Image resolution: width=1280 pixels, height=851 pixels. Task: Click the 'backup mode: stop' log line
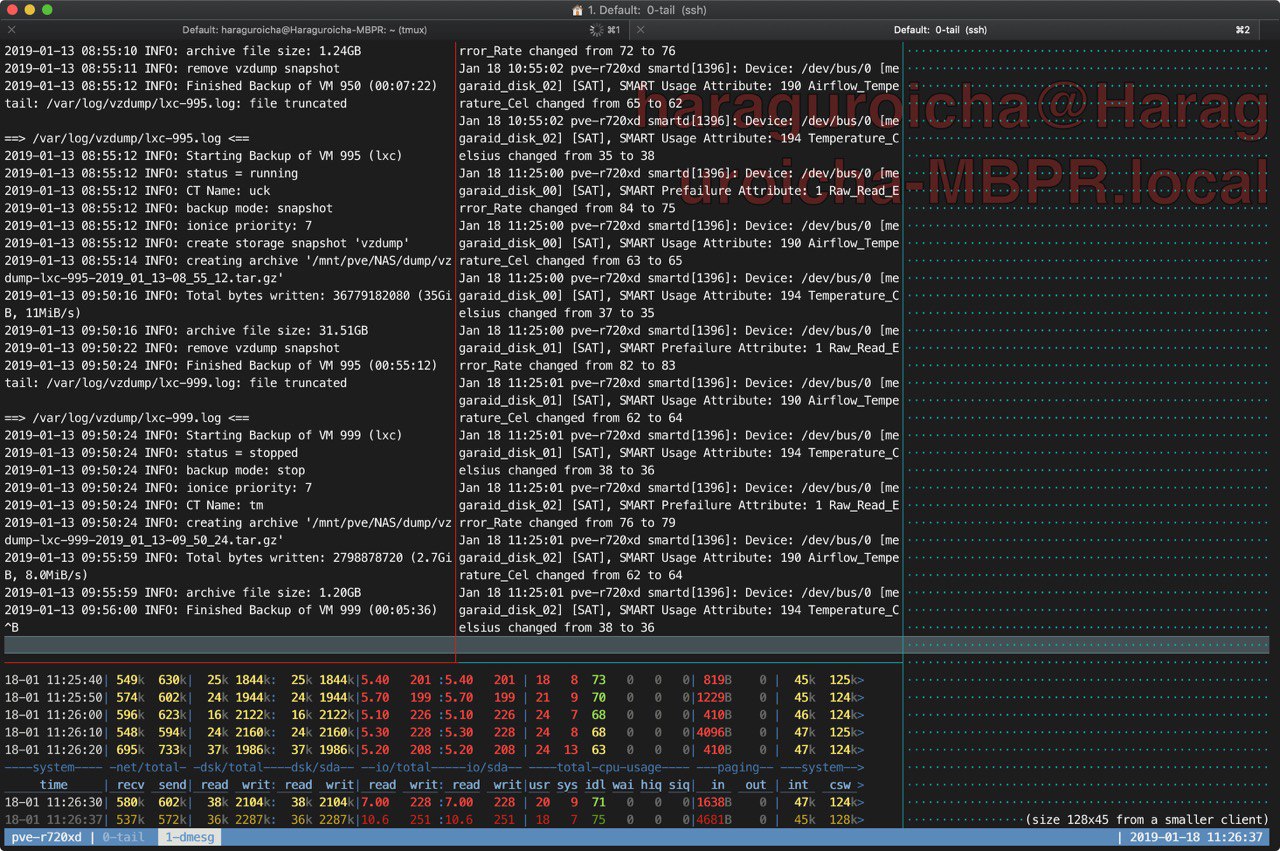click(x=155, y=471)
